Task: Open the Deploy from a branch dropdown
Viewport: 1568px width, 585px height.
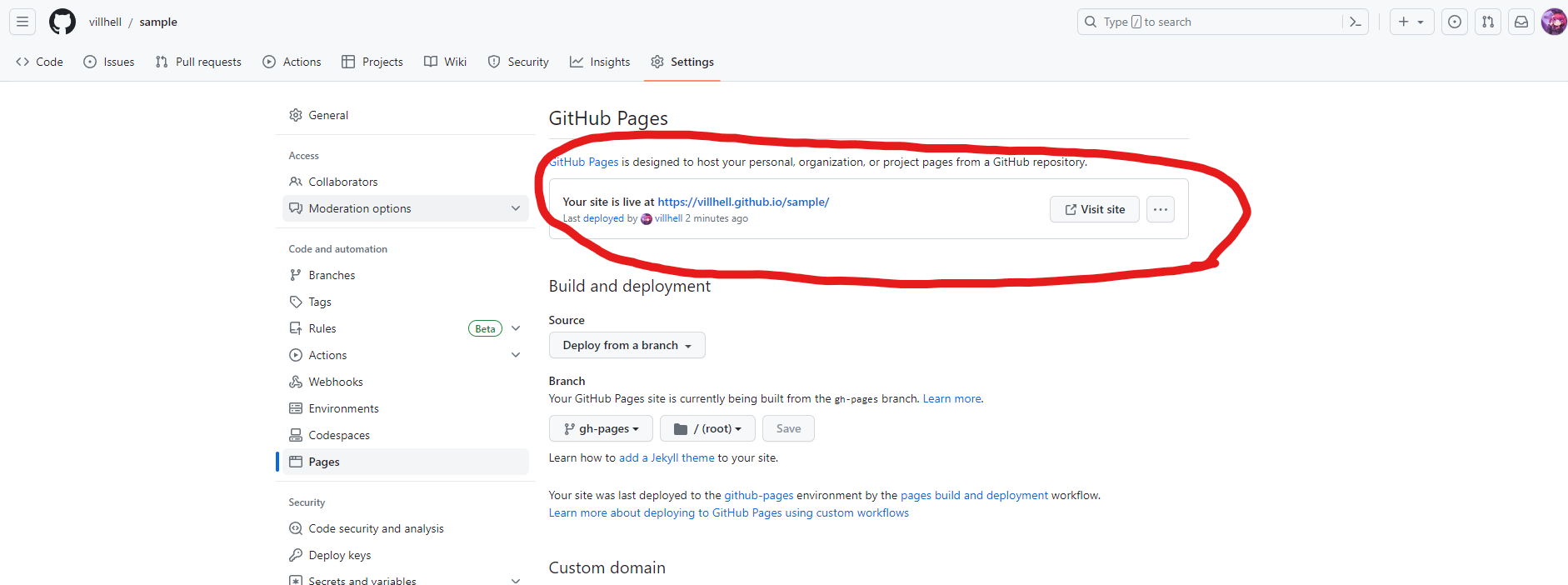Action: 627,345
